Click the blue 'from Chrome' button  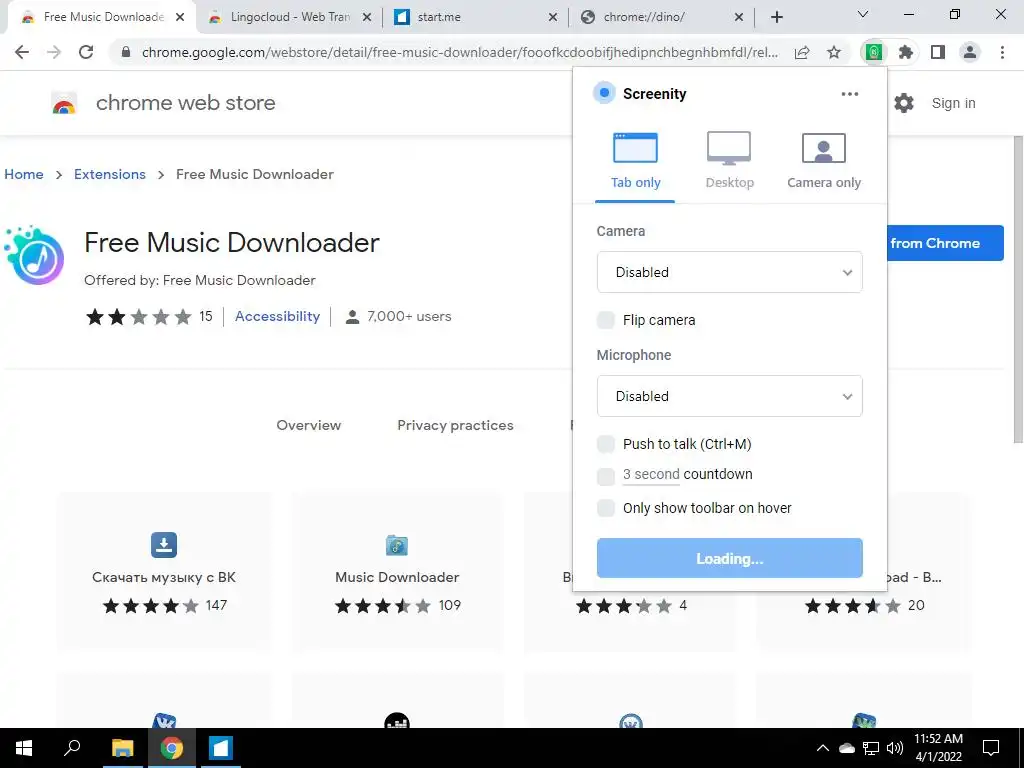(x=945, y=243)
